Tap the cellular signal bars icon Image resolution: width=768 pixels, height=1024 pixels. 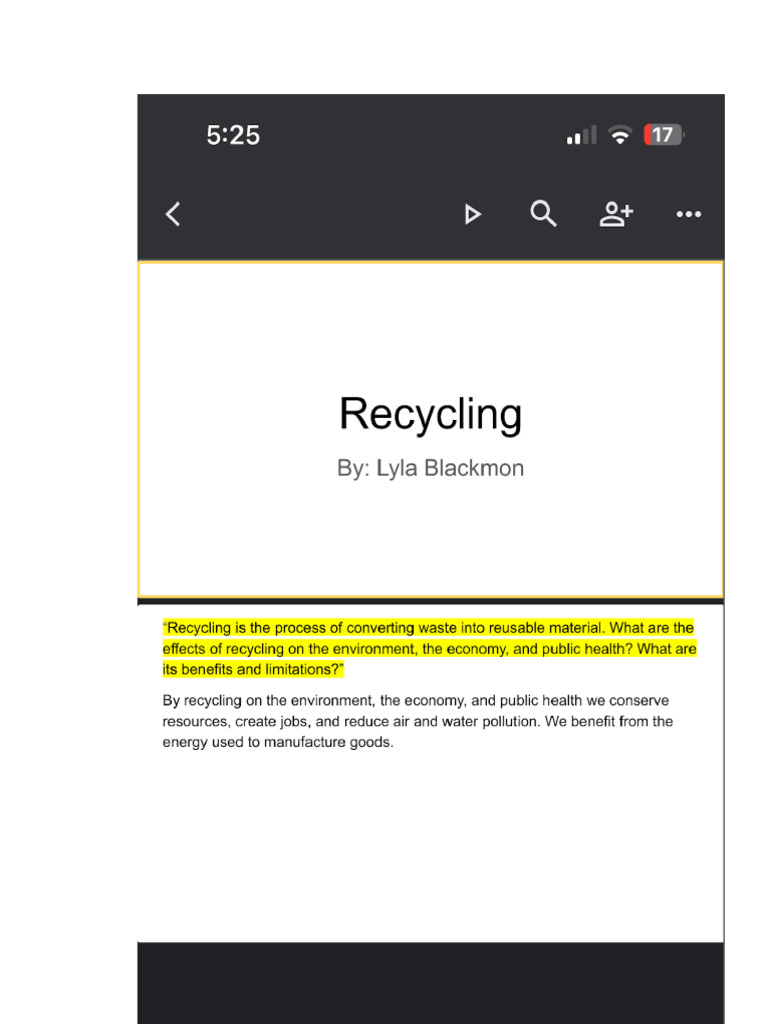tap(581, 135)
